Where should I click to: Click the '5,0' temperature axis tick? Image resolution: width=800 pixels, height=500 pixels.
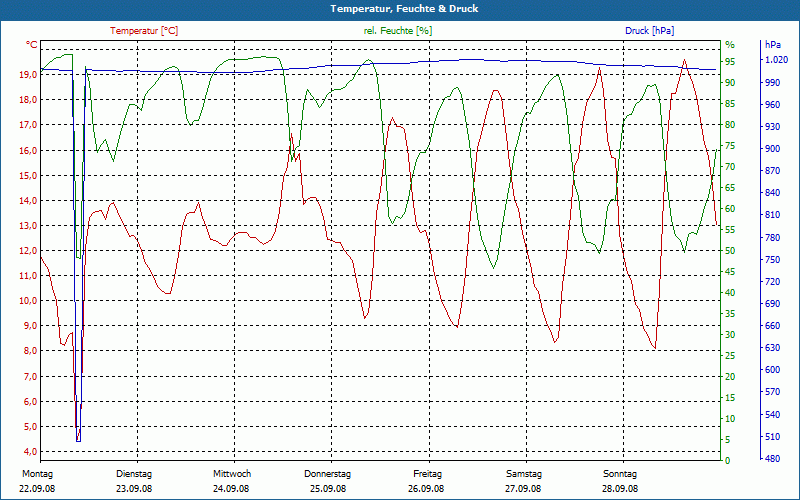tap(30, 427)
